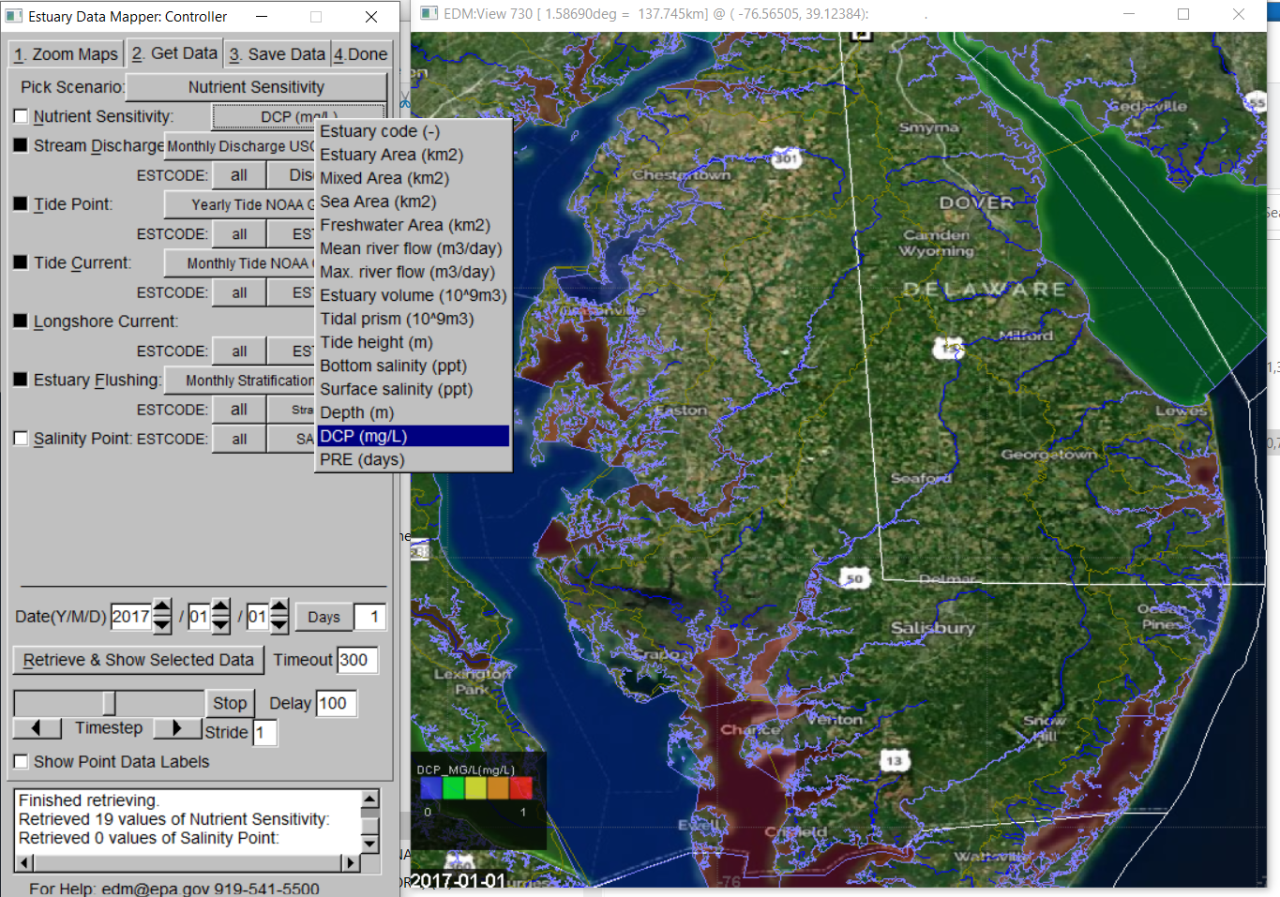Disable the Stream Discharge checkbox

(x=20, y=145)
